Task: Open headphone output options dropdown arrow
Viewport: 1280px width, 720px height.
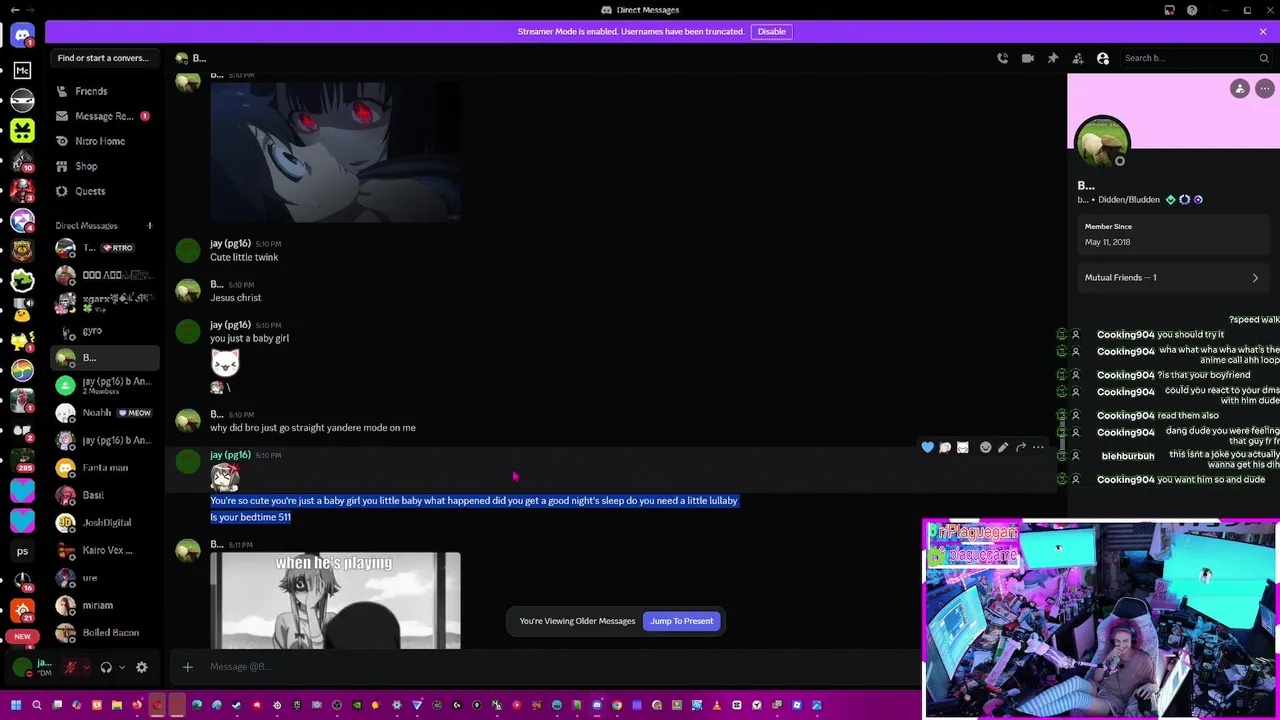Action: click(122, 667)
